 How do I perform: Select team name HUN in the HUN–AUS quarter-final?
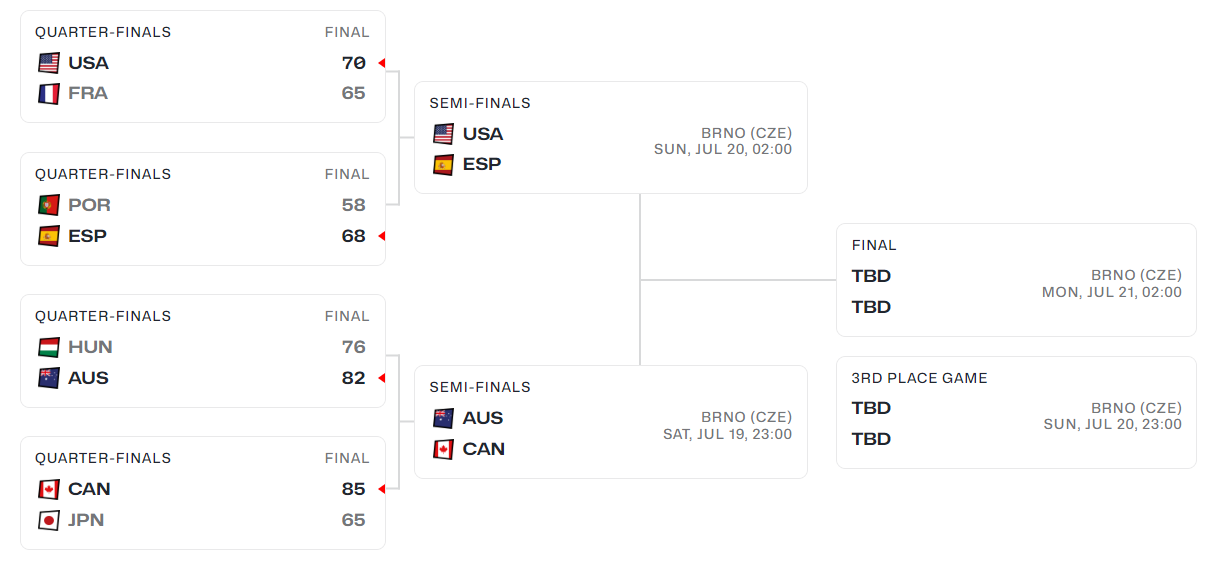point(90,347)
